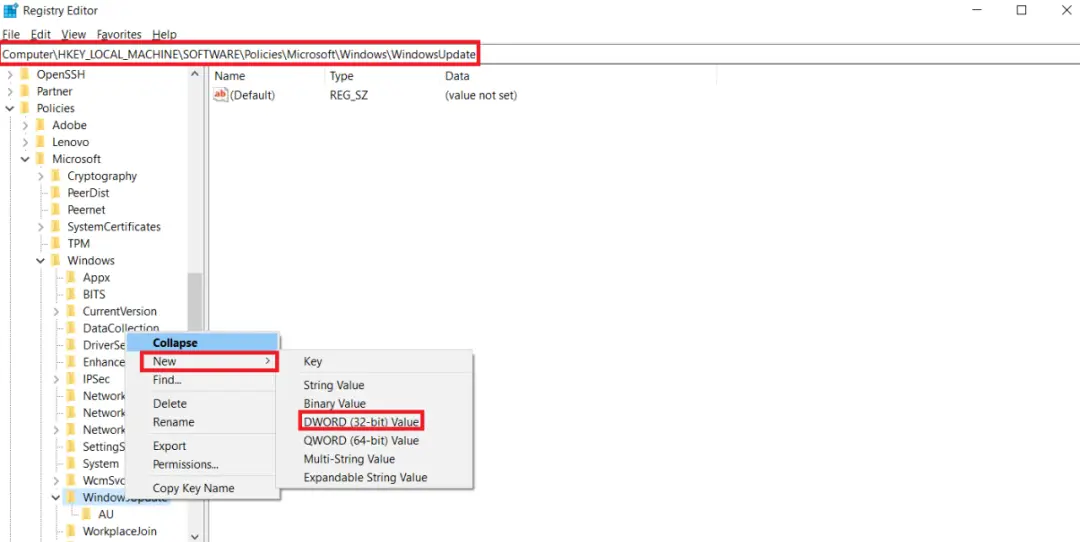Select the DataCollection key

[121, 329]
